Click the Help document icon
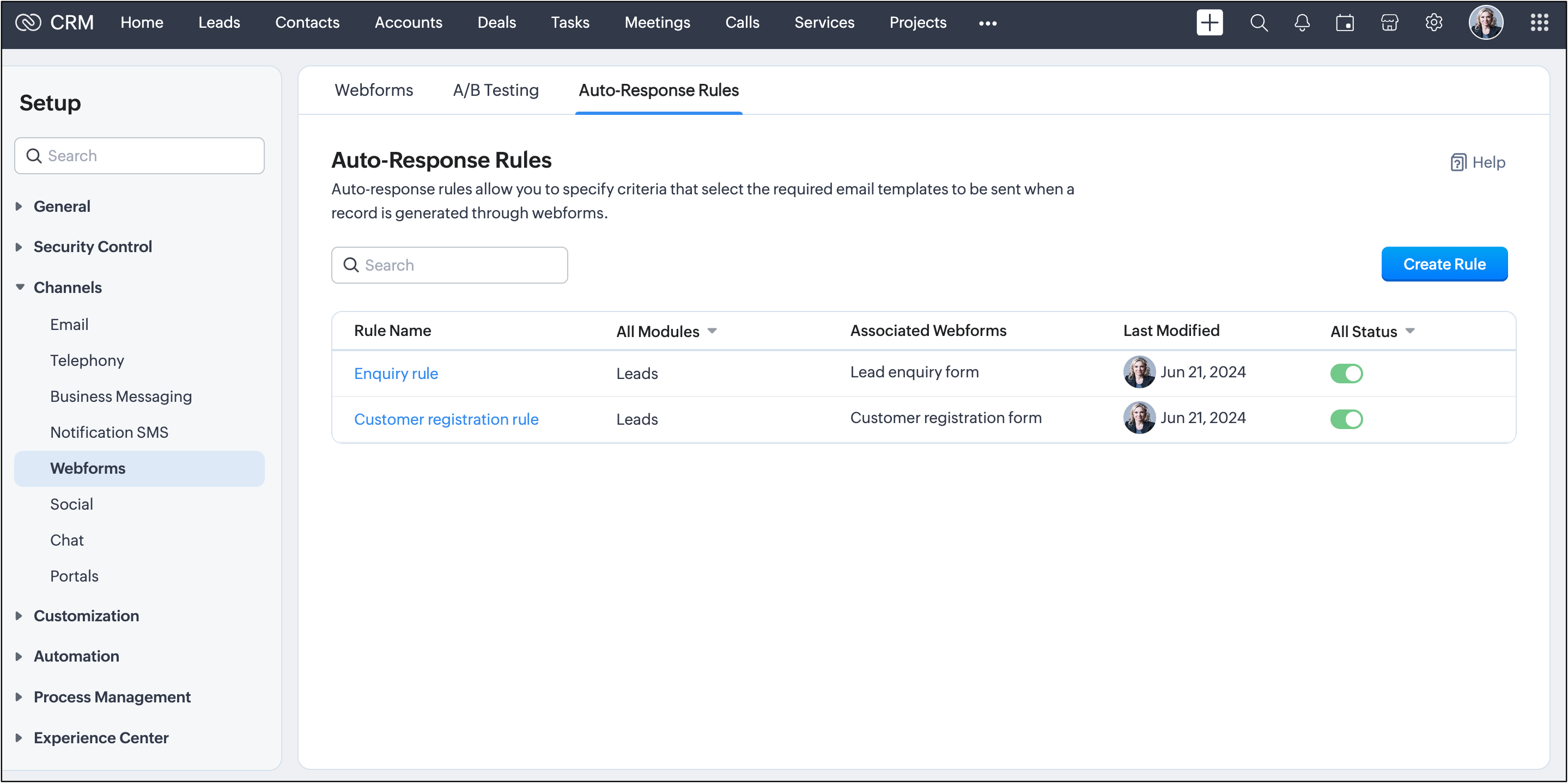Viewport: 1568px width, 783px height. (x=1458, y=162)
